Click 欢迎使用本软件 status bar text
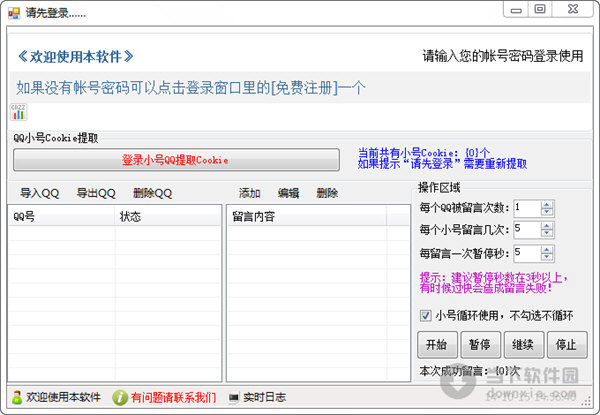This screenshot has width=600, height=415. 63,398
